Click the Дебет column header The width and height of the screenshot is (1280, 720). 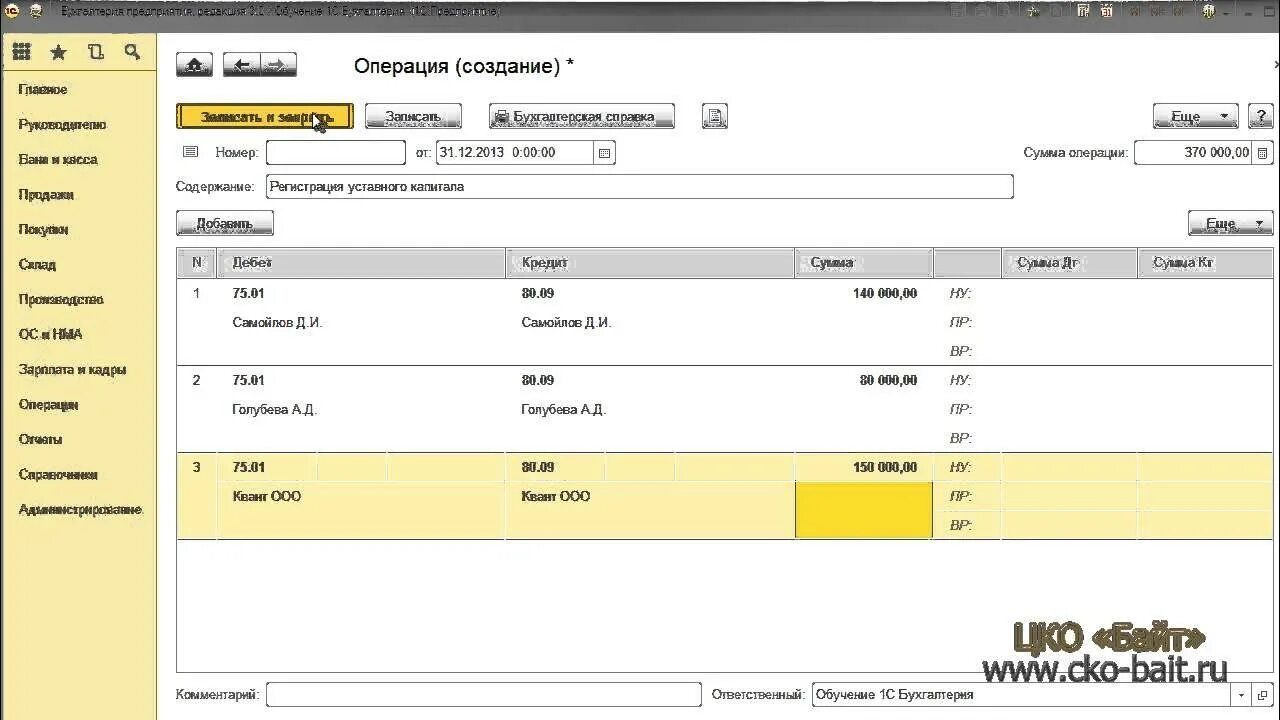click(x=362, y=263)
